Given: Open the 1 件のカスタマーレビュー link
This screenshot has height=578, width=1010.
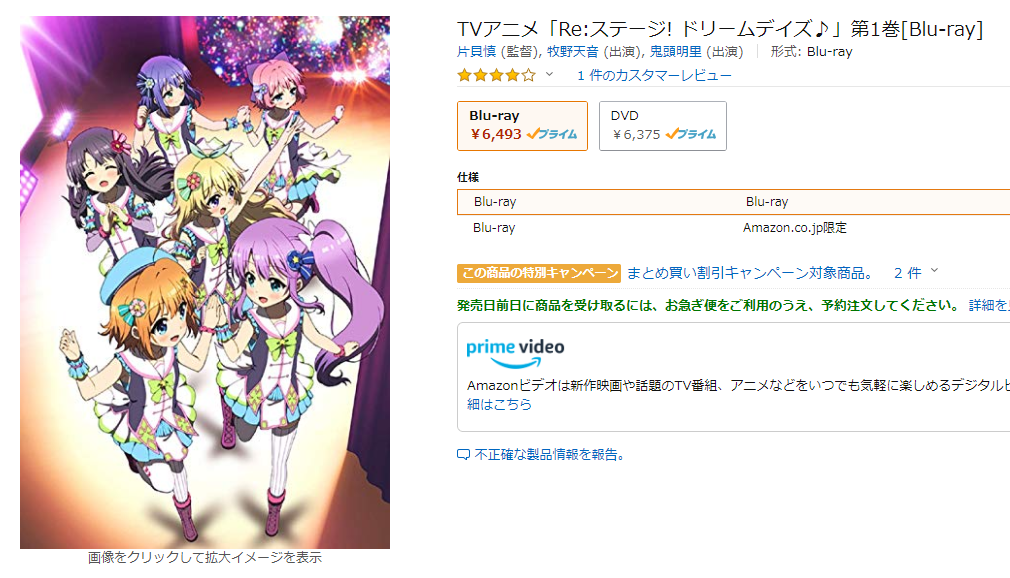Looking at the screenshot, I should pos(654,75).
